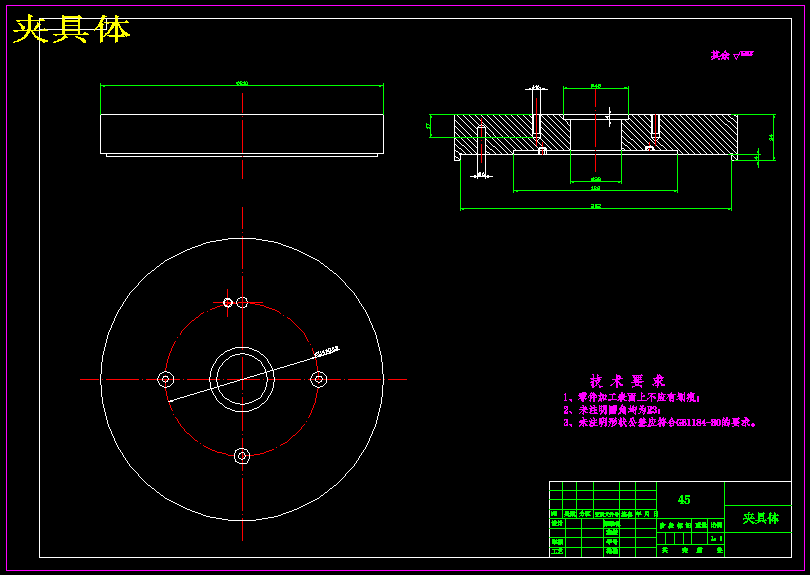Click the 年月日 date header cell
810x575 pixels.
tap(646, 514)
